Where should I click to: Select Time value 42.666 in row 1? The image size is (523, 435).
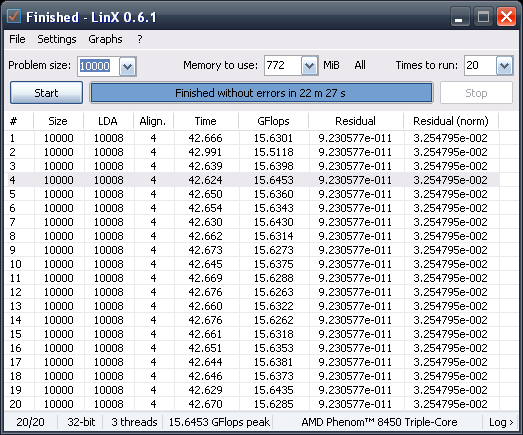click(205, 138)
